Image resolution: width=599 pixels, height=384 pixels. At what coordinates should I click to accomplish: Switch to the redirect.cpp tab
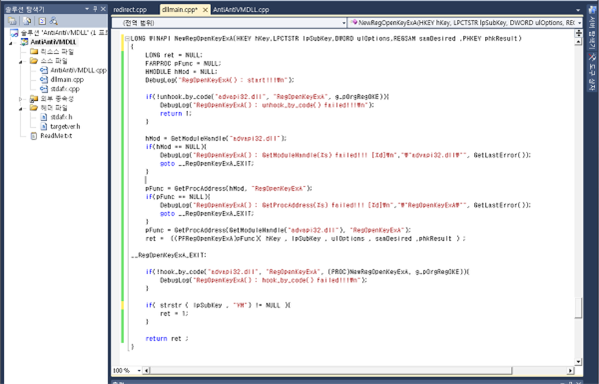pyautogui.click(x=130, y=10)
